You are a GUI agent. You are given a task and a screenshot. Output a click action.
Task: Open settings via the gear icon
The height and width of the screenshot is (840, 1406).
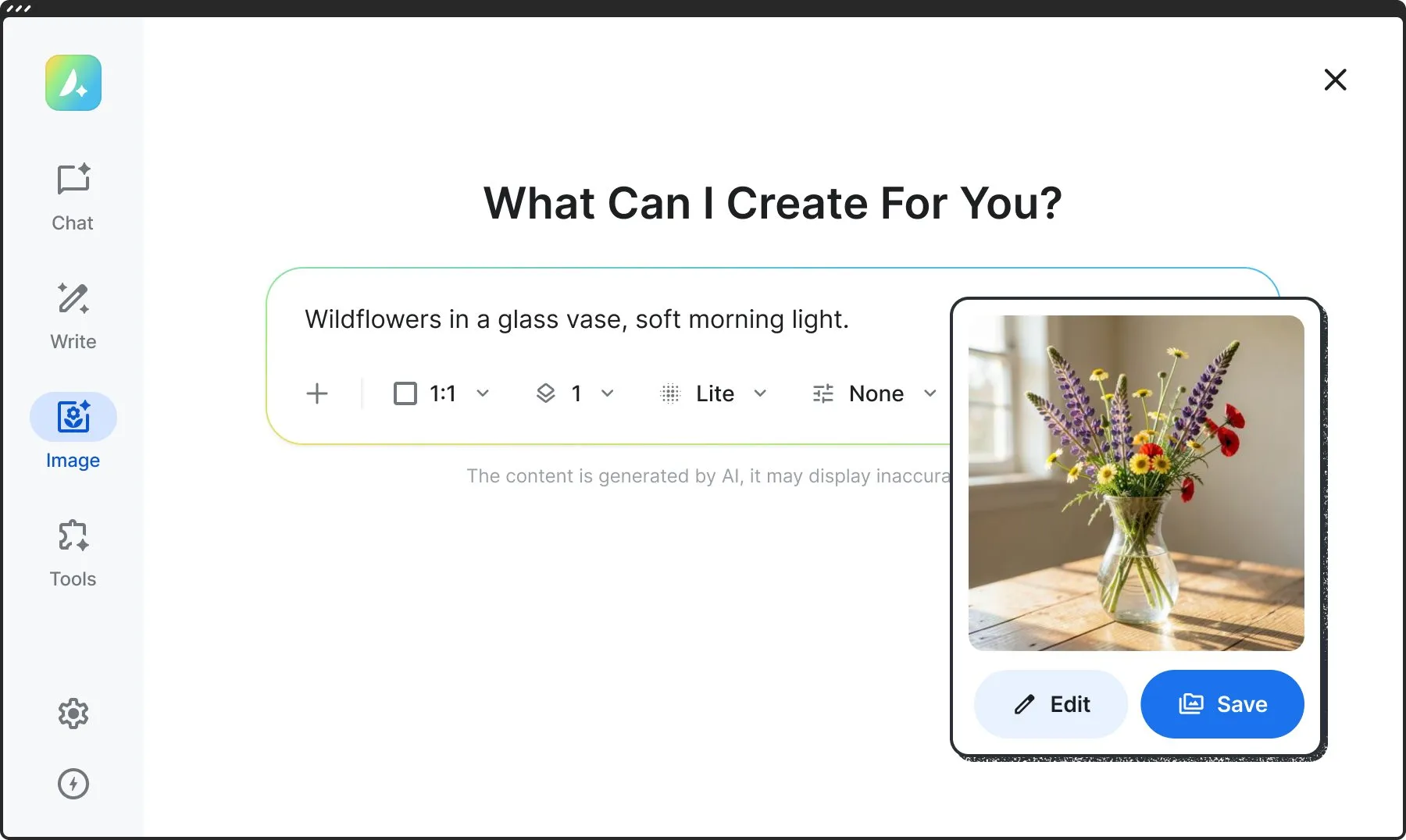tap(73, 713)
